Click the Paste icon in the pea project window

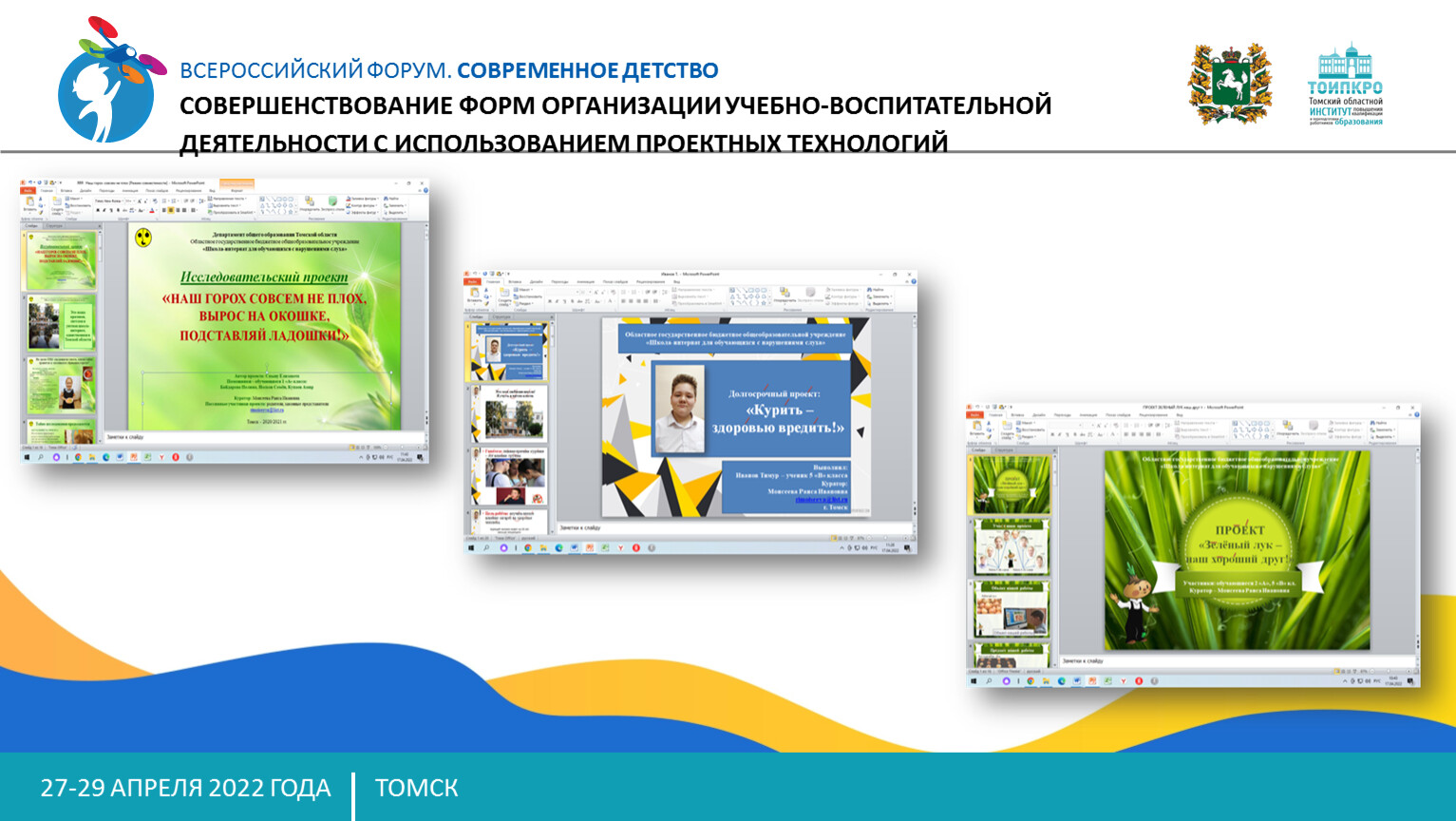[x=30, y=202]
